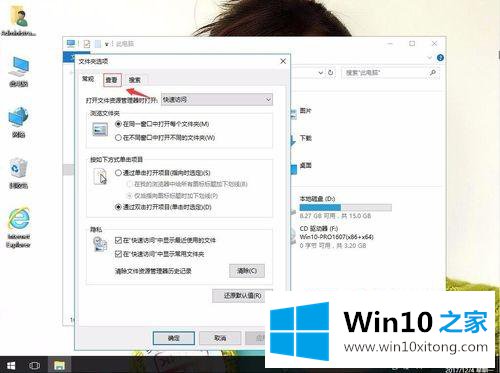The height and width of the screenshot is (373, 500).
Task: Select 通过单击打开项目(指向时选定) option
Action: (163, 173)
